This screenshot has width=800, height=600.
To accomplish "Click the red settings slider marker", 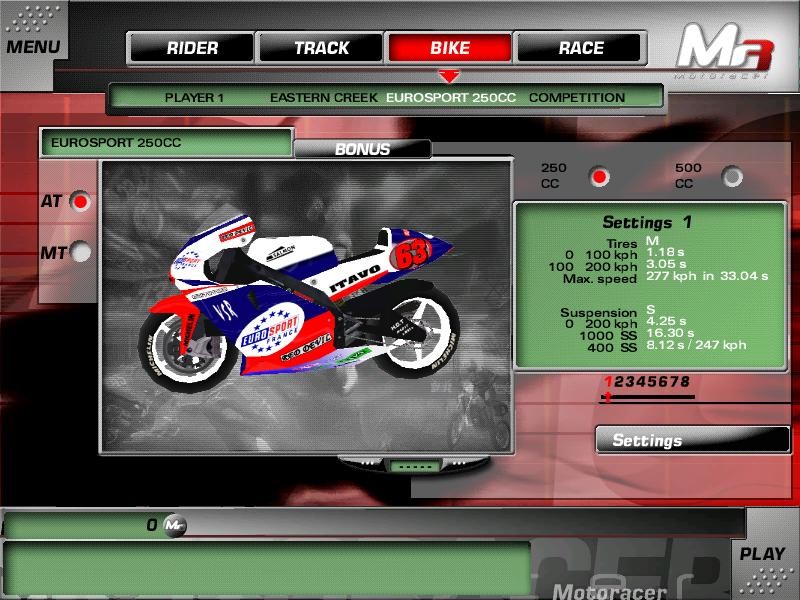I will tap(608, 396).
